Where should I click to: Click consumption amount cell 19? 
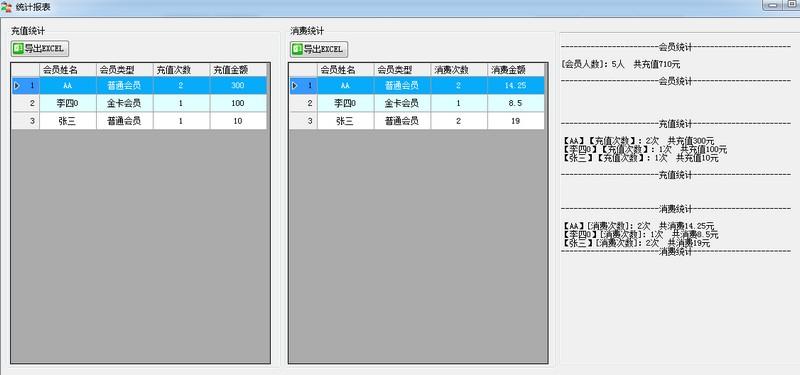(515, 121)
